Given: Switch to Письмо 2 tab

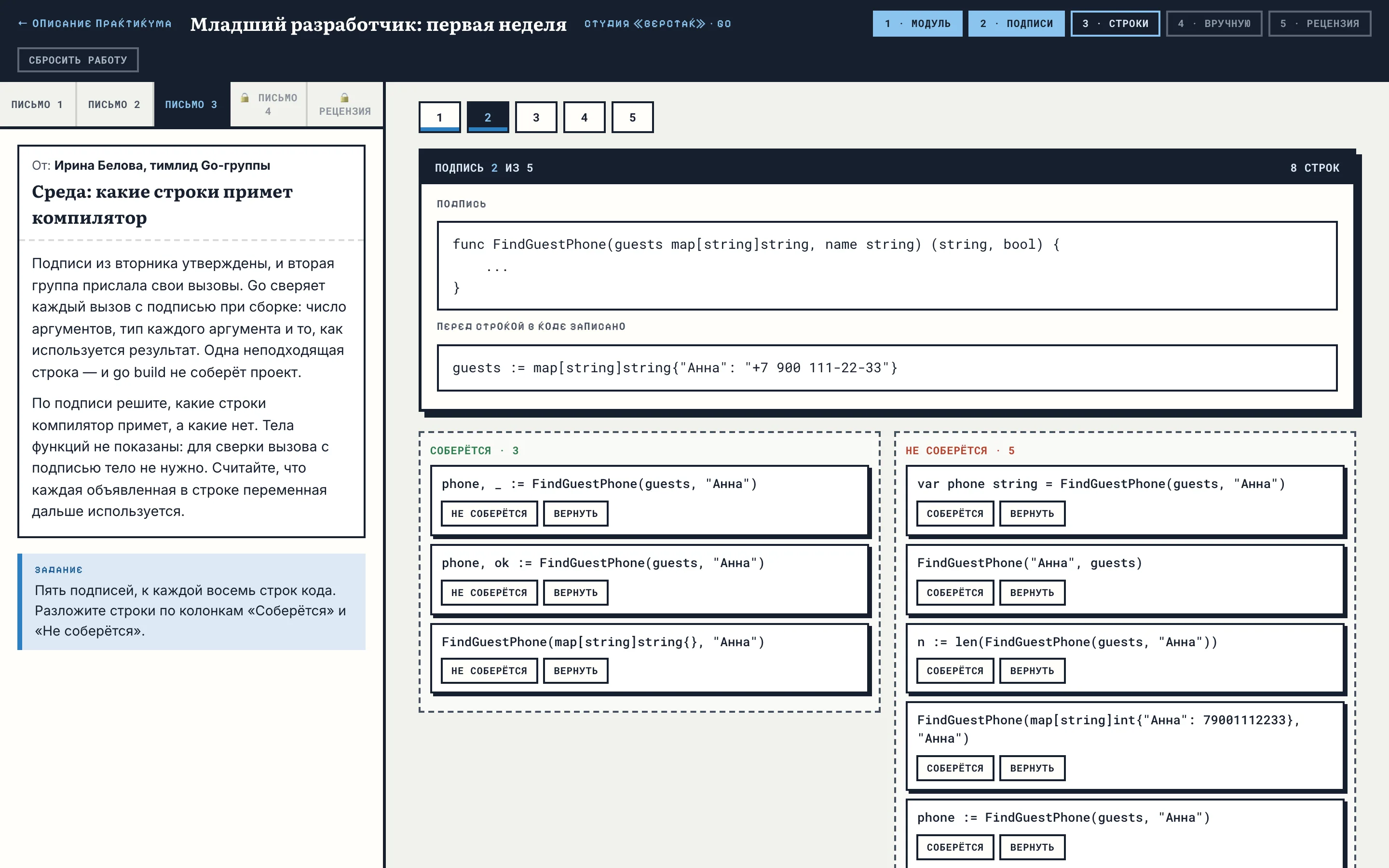Looking at the screenshot, I should tap(114, 105).
